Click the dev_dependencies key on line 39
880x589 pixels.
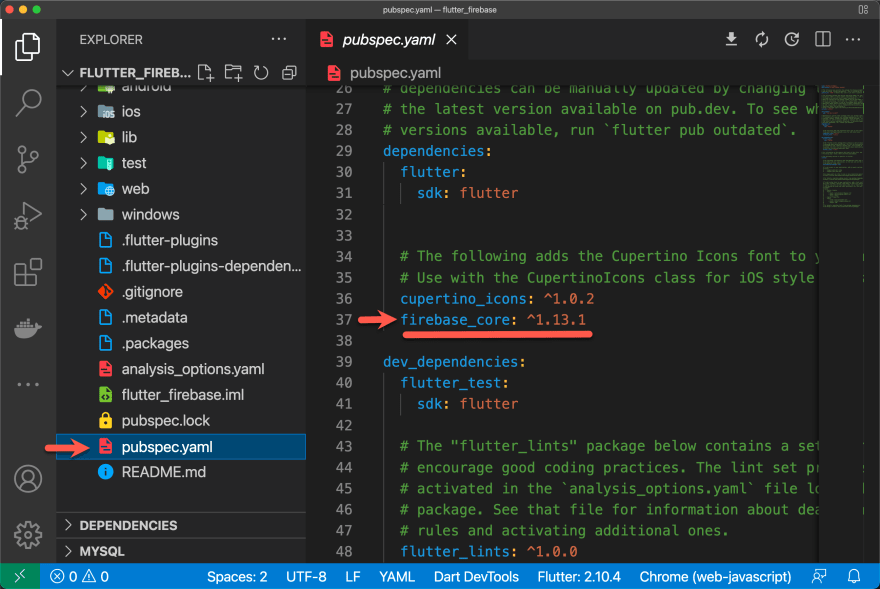coord(453,362)
